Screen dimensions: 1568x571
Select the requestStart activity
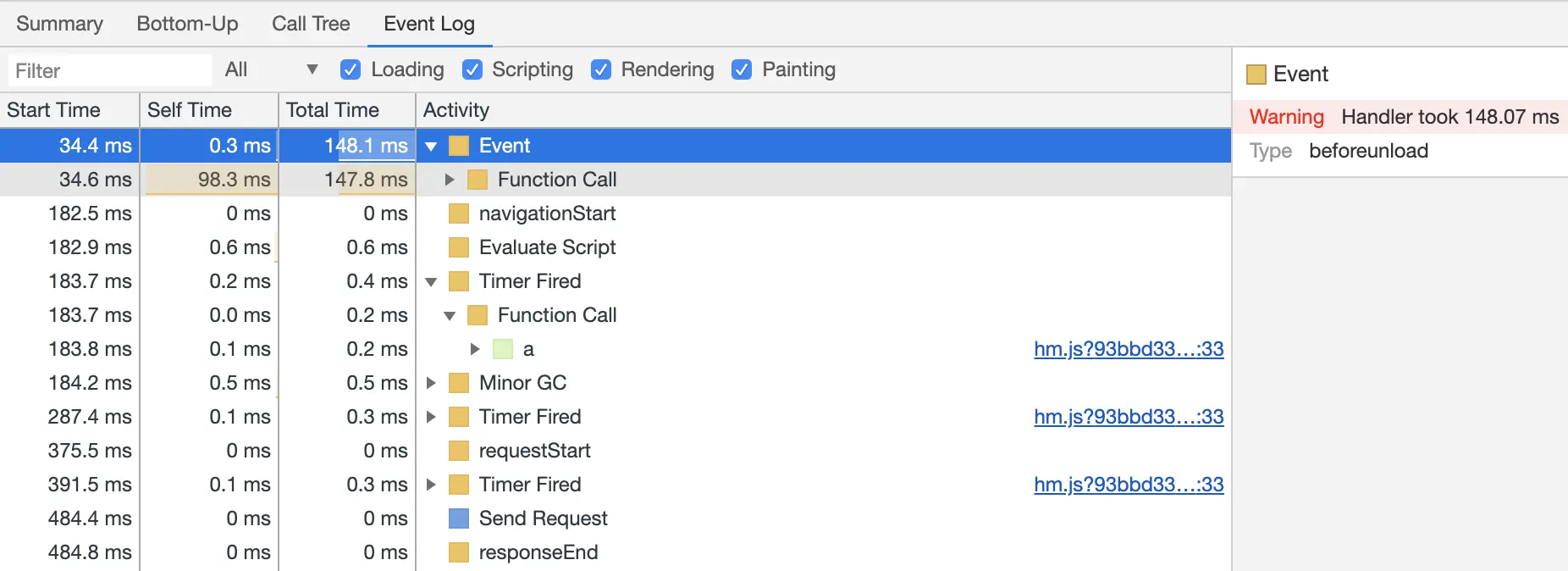[x=535, y=451]
